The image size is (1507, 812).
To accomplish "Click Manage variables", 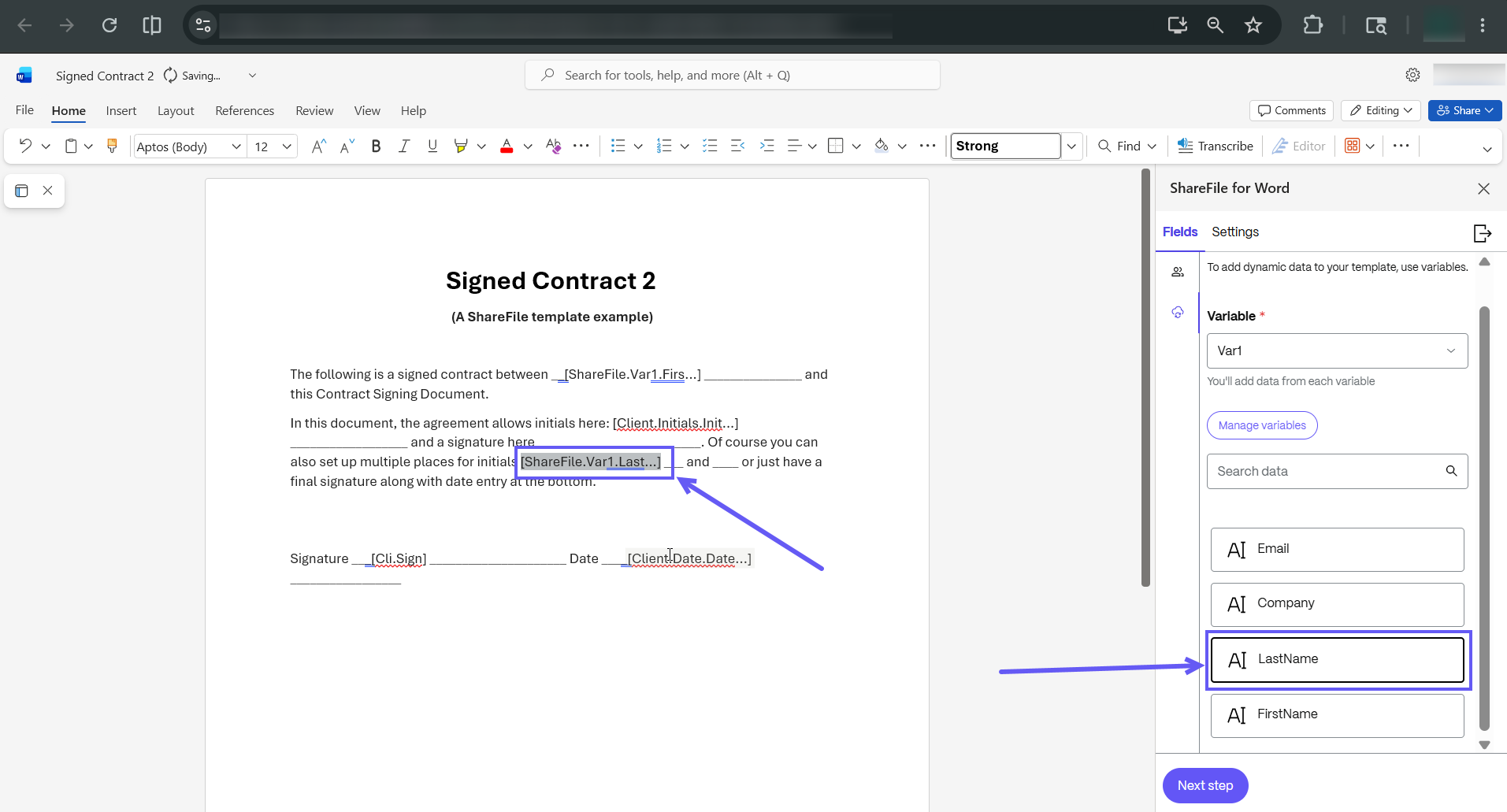I will point(1262,425).
